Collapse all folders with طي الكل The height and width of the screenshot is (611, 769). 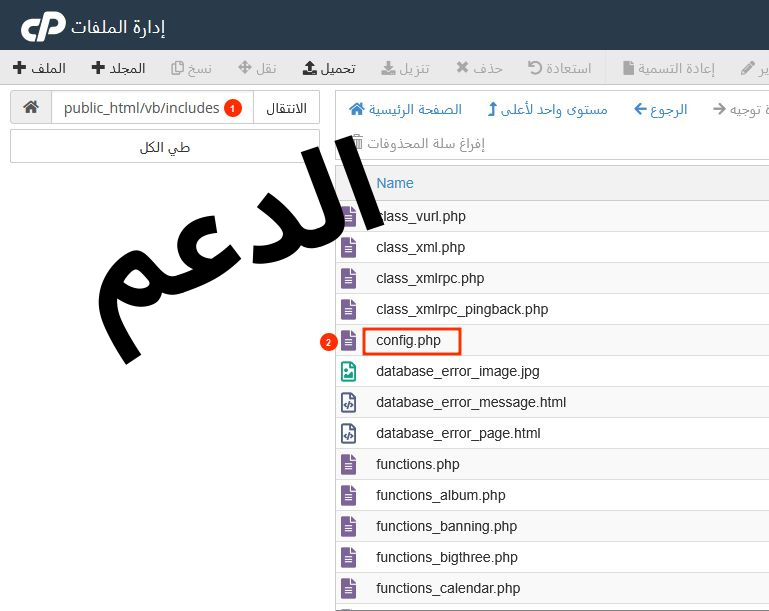coord(165,147)
